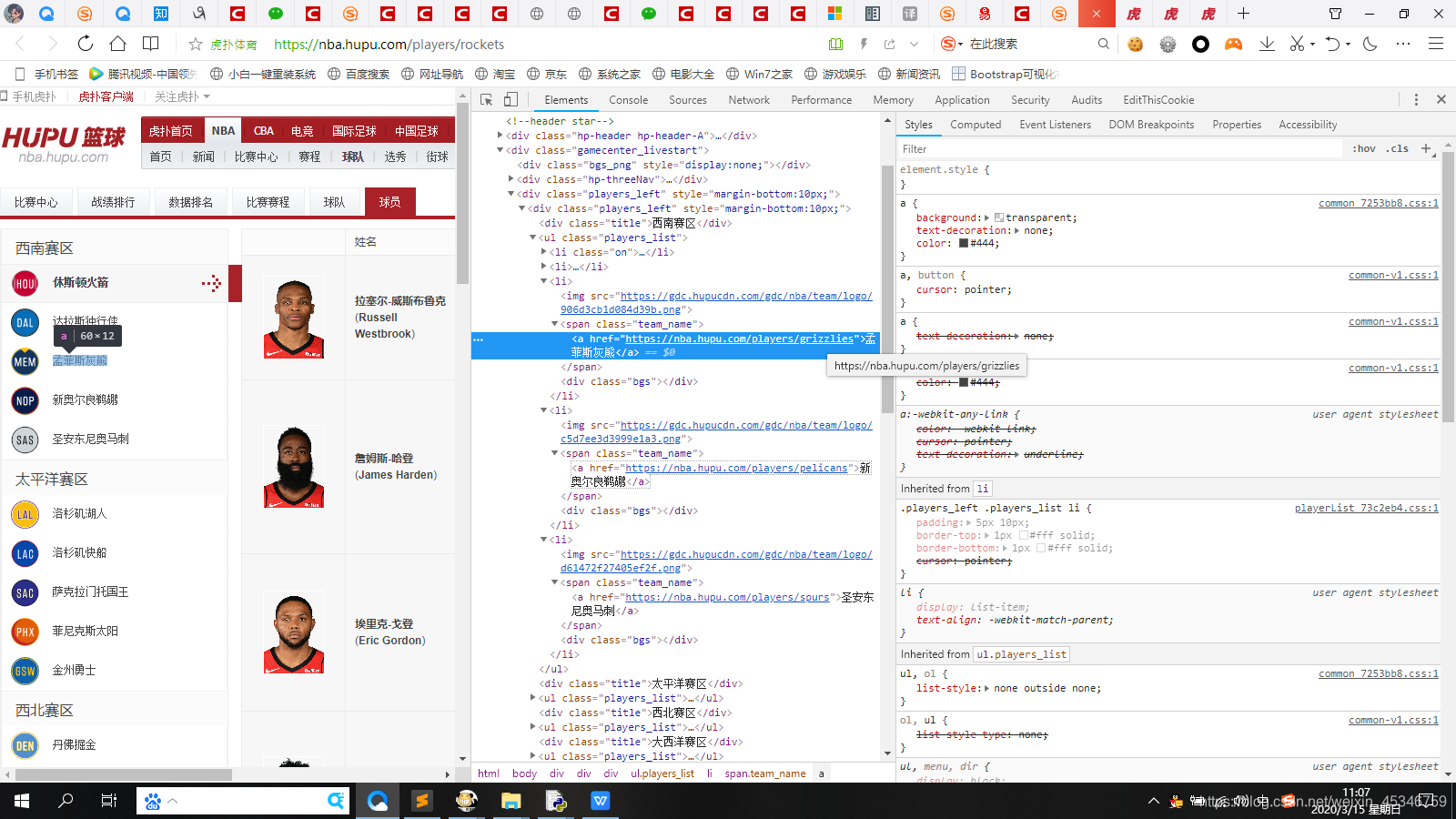
Task: Switch to the Network tab
Action: point(748,100)
